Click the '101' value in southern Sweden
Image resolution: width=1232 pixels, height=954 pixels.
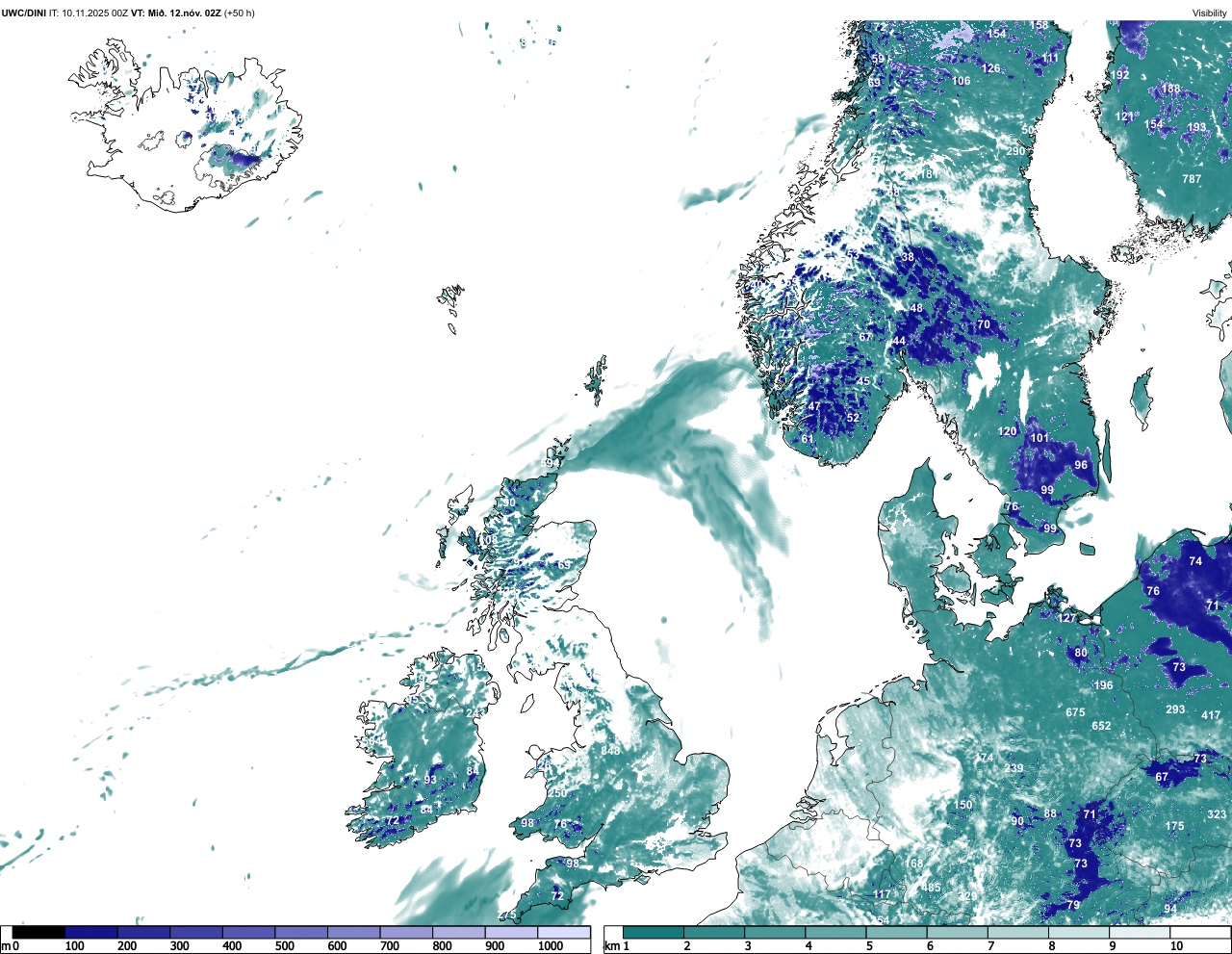[x=1039, y=438]
